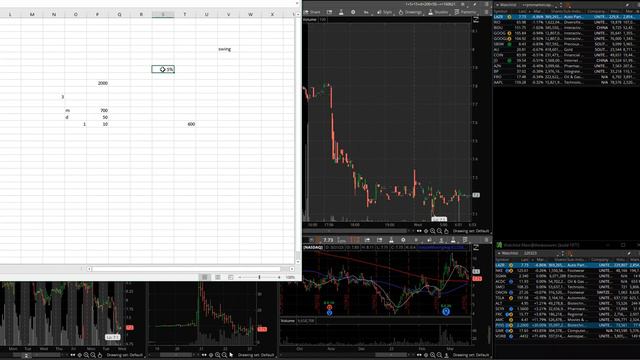This screenshot has width=640, height=360.
Task: Click Excel vertical scrollbar down arrow
Action: 298,262
